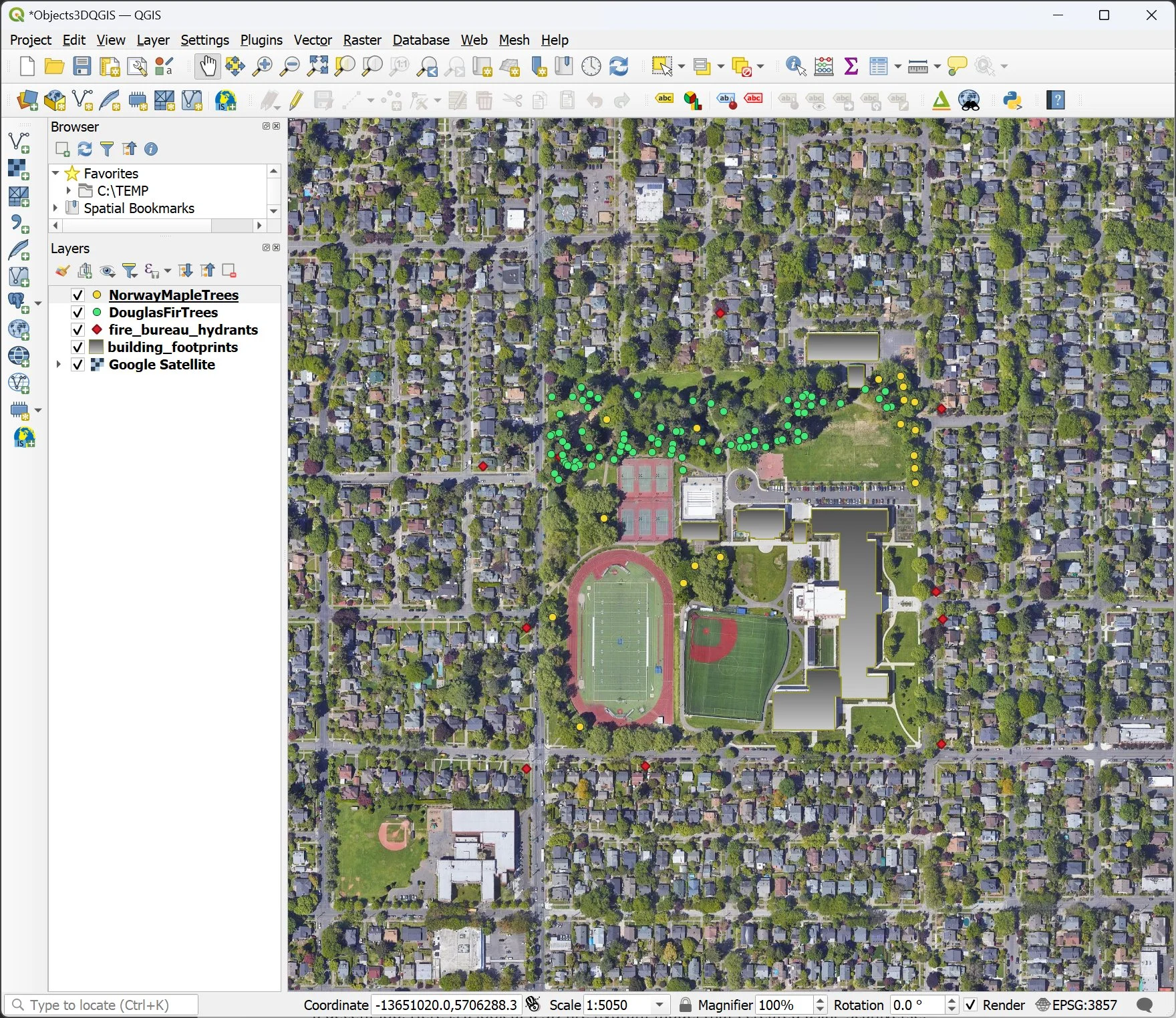Click the DouglasFirTrees layer name
This screenshot has height=1018, width=1176.
pos(163,312)
